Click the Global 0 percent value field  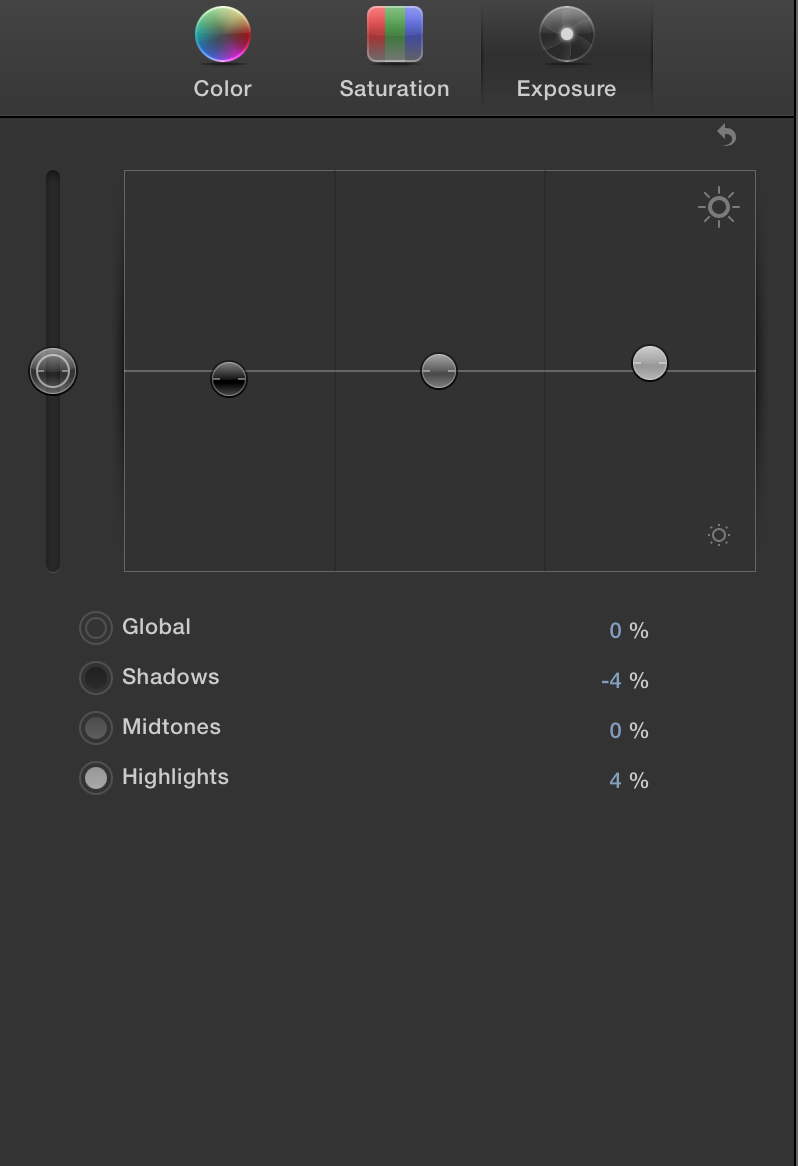pos(616,631)
